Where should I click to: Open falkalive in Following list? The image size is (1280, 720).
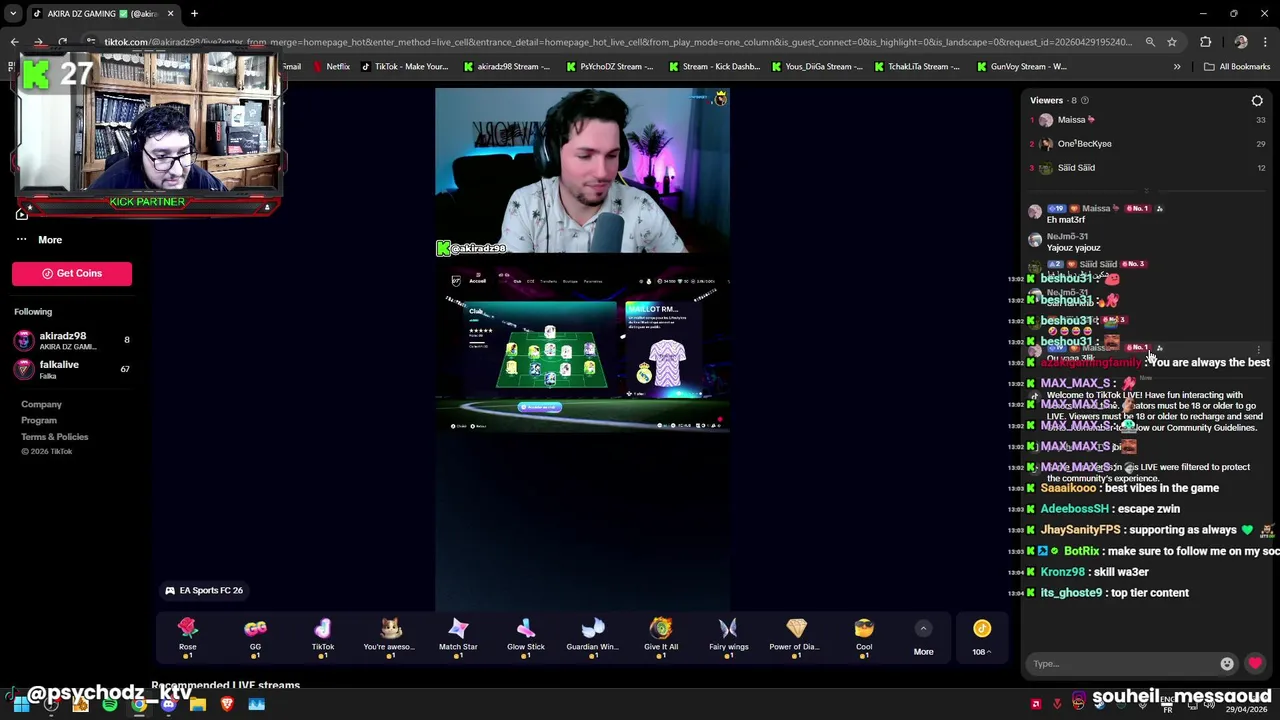pyautogui.click(x=70, y=369)
